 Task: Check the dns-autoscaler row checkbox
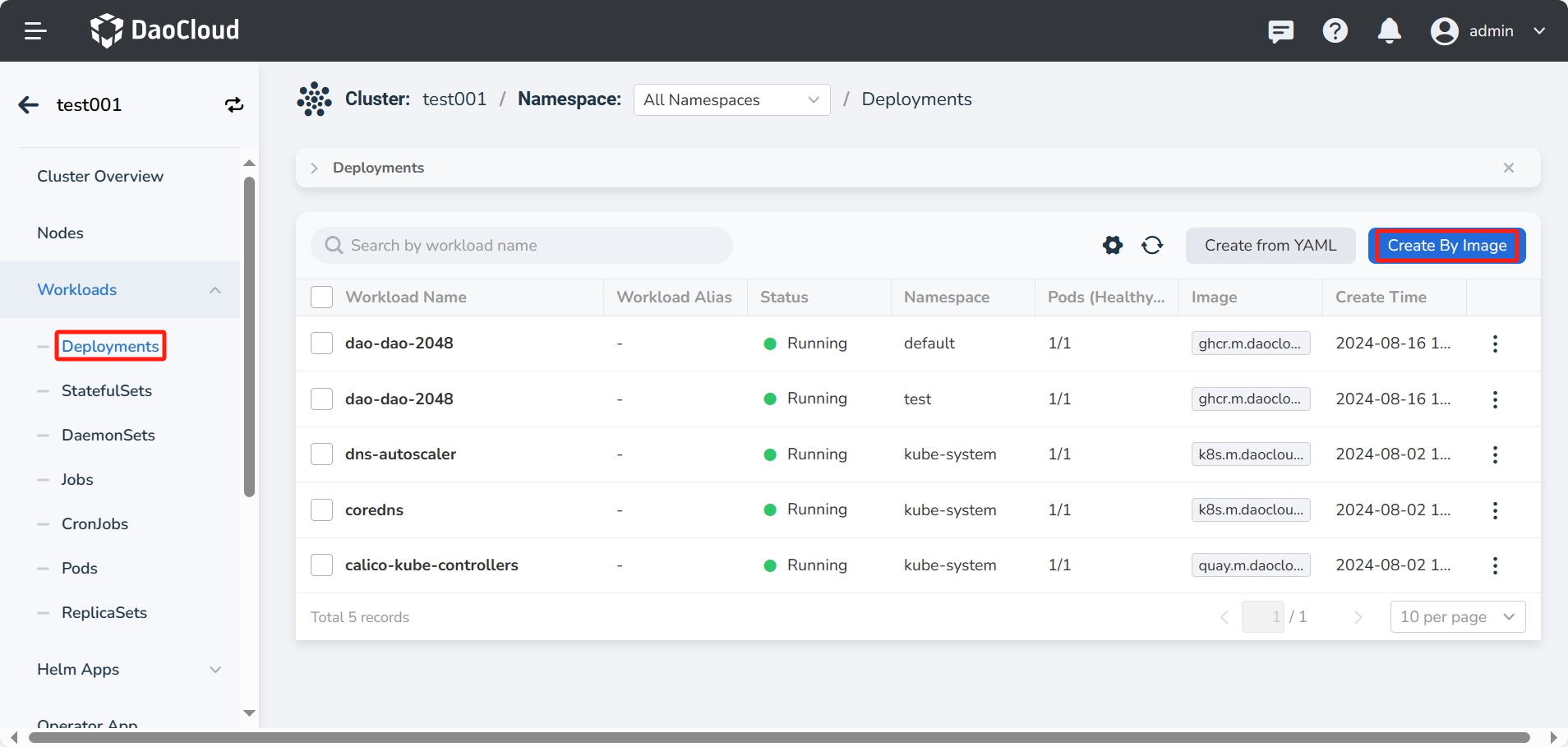point(321,454)
